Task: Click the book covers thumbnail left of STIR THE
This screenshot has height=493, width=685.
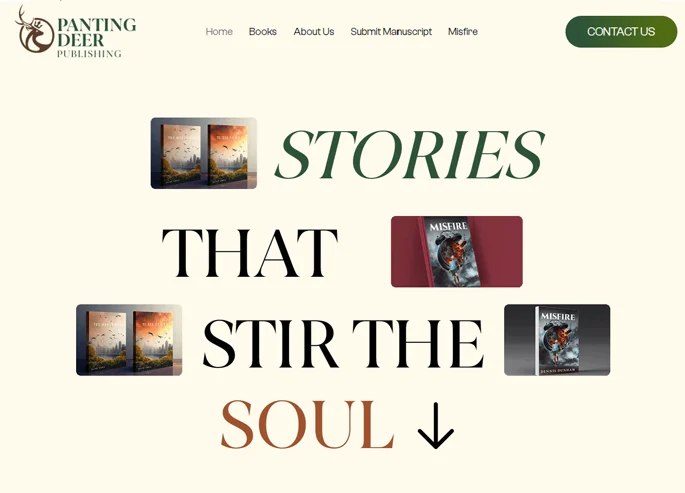Action: pos(129,340)
